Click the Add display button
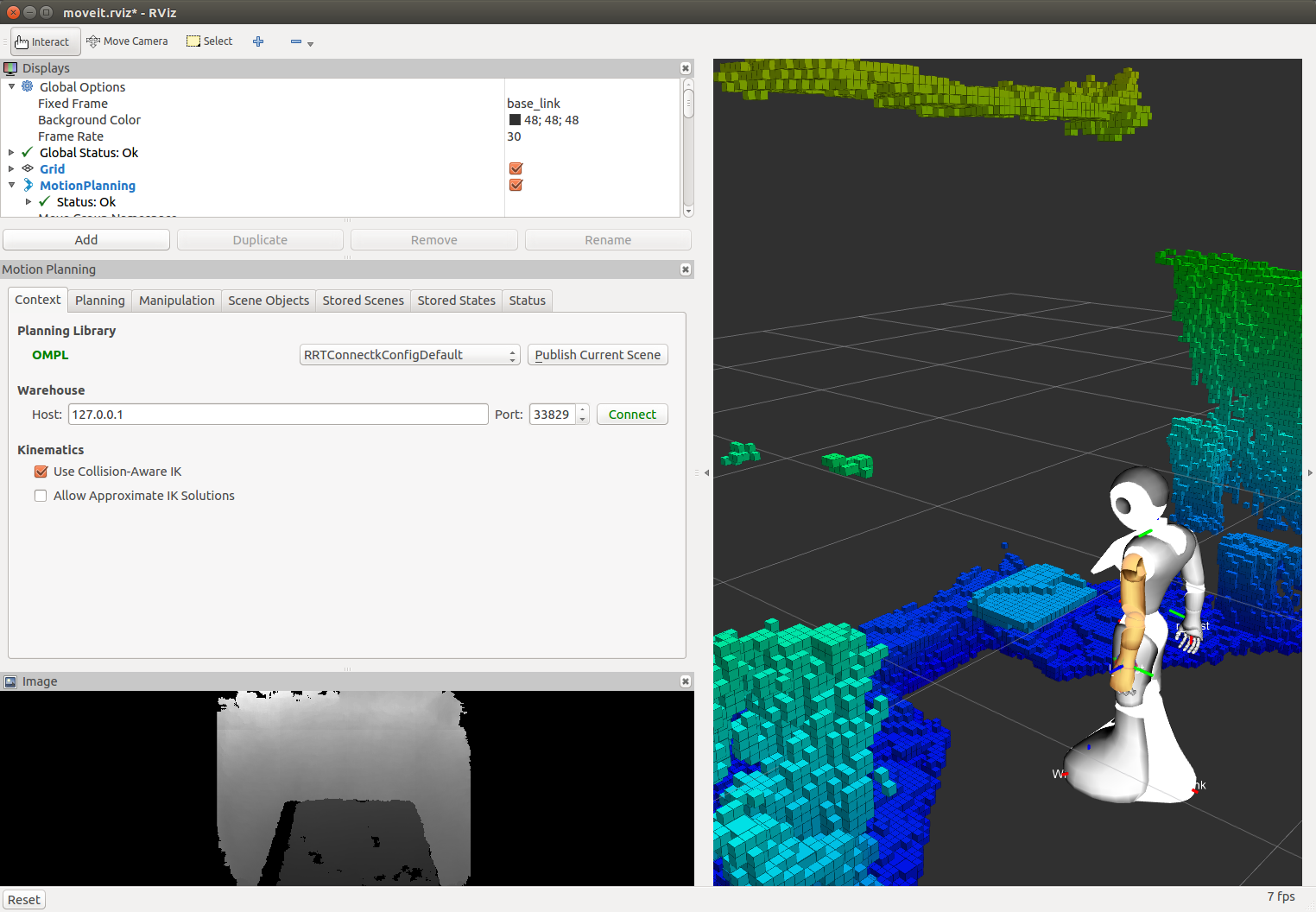The width and height of the screenshot is (1316, 912). [86, 240]
